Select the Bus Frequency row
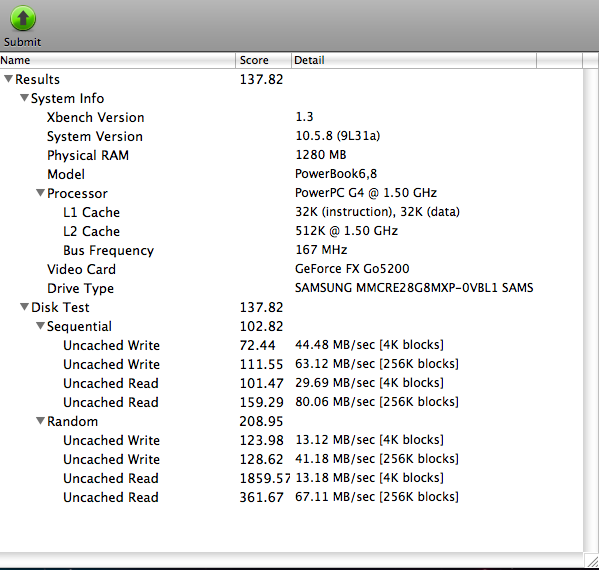 (x=291, y=250)
